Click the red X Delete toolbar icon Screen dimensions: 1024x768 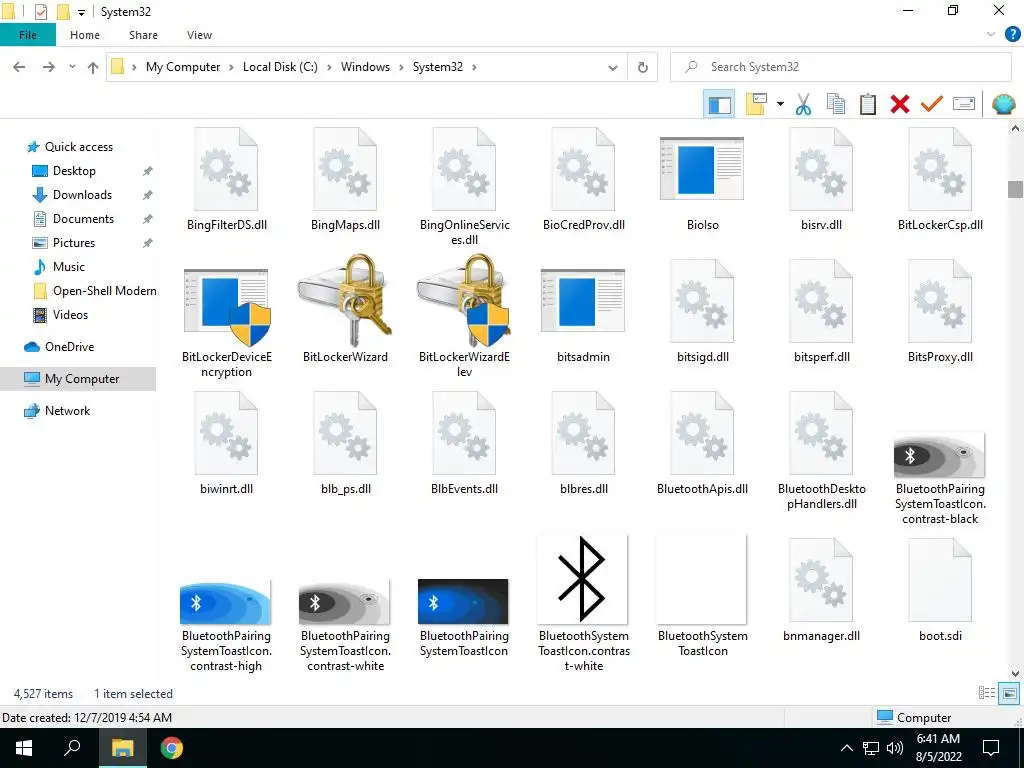pyautogui.click(x=899, y=104)
